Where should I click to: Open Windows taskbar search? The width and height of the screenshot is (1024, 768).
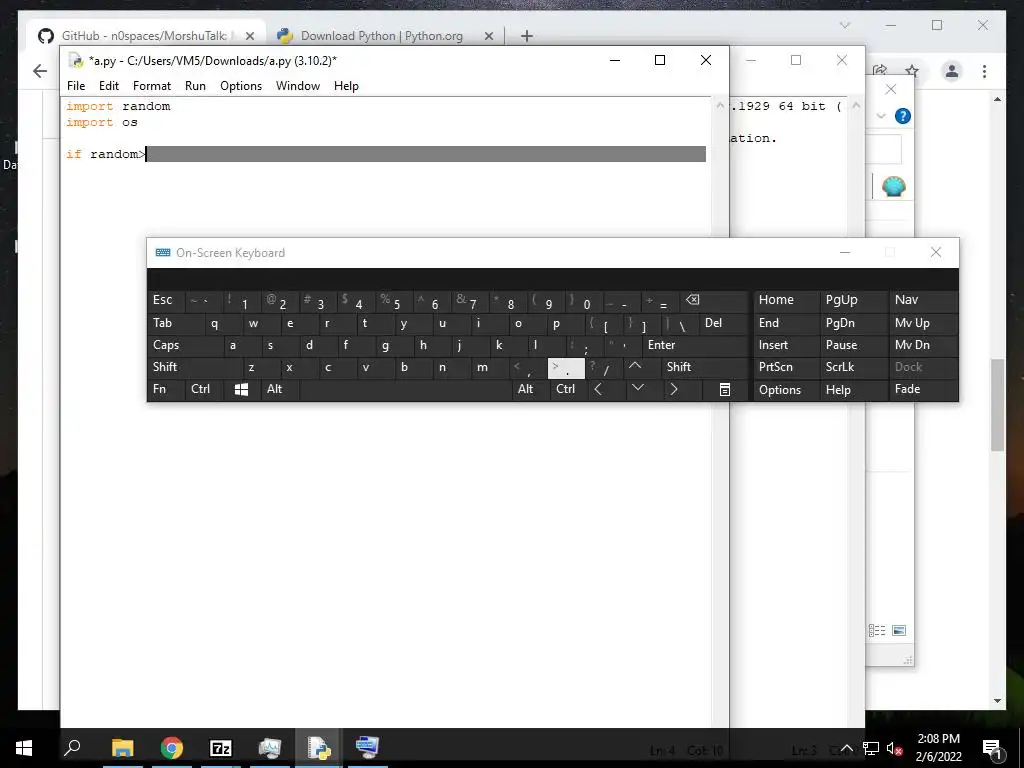72,748
